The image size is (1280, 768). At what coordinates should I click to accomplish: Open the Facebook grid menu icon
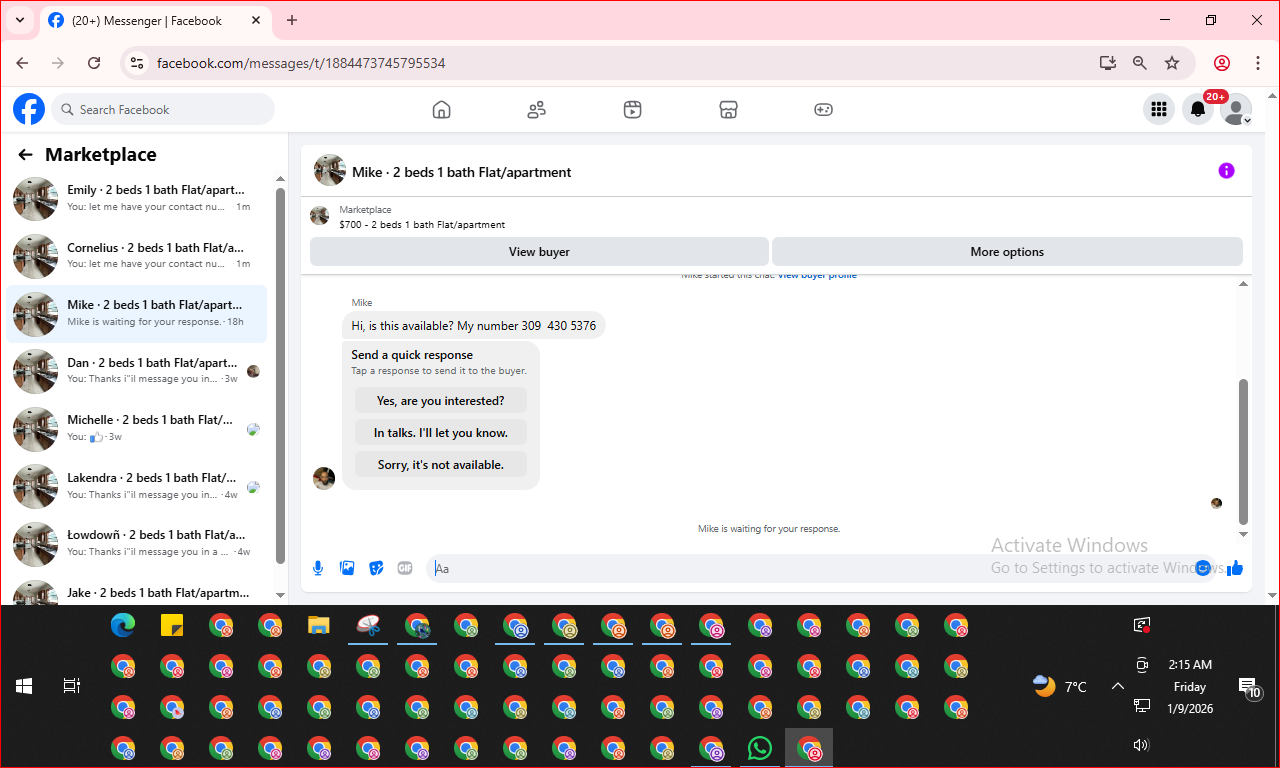pyautogui.click(x=1159, y=110)
